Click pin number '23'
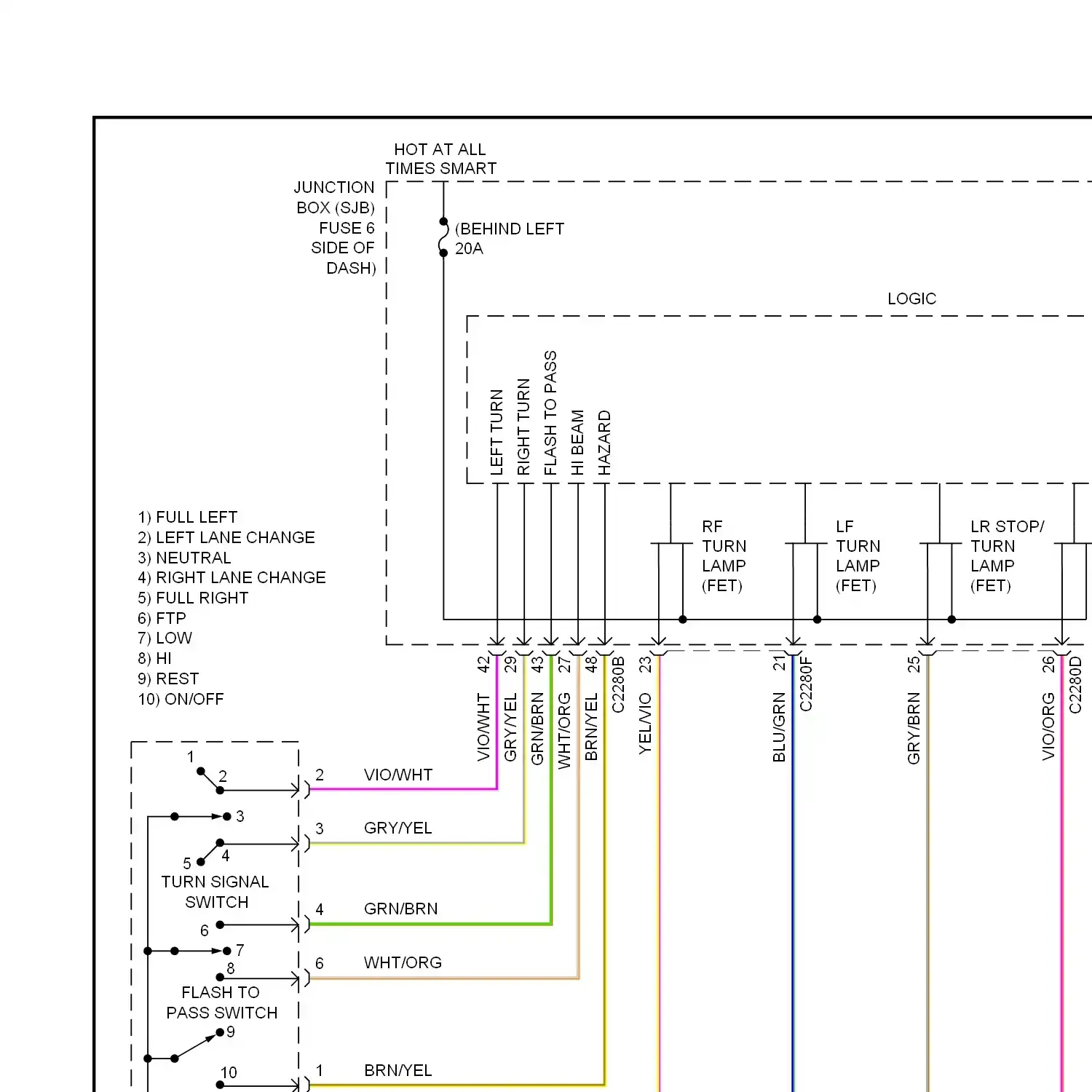Image resolution: width=1092 pixels, height=1092 pixels. coord(645,665)
